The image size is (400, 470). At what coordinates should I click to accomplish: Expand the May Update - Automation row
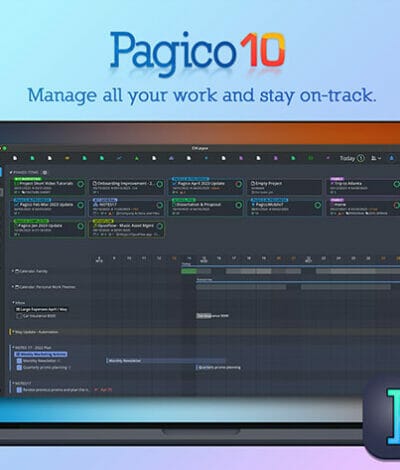[13, 332]
